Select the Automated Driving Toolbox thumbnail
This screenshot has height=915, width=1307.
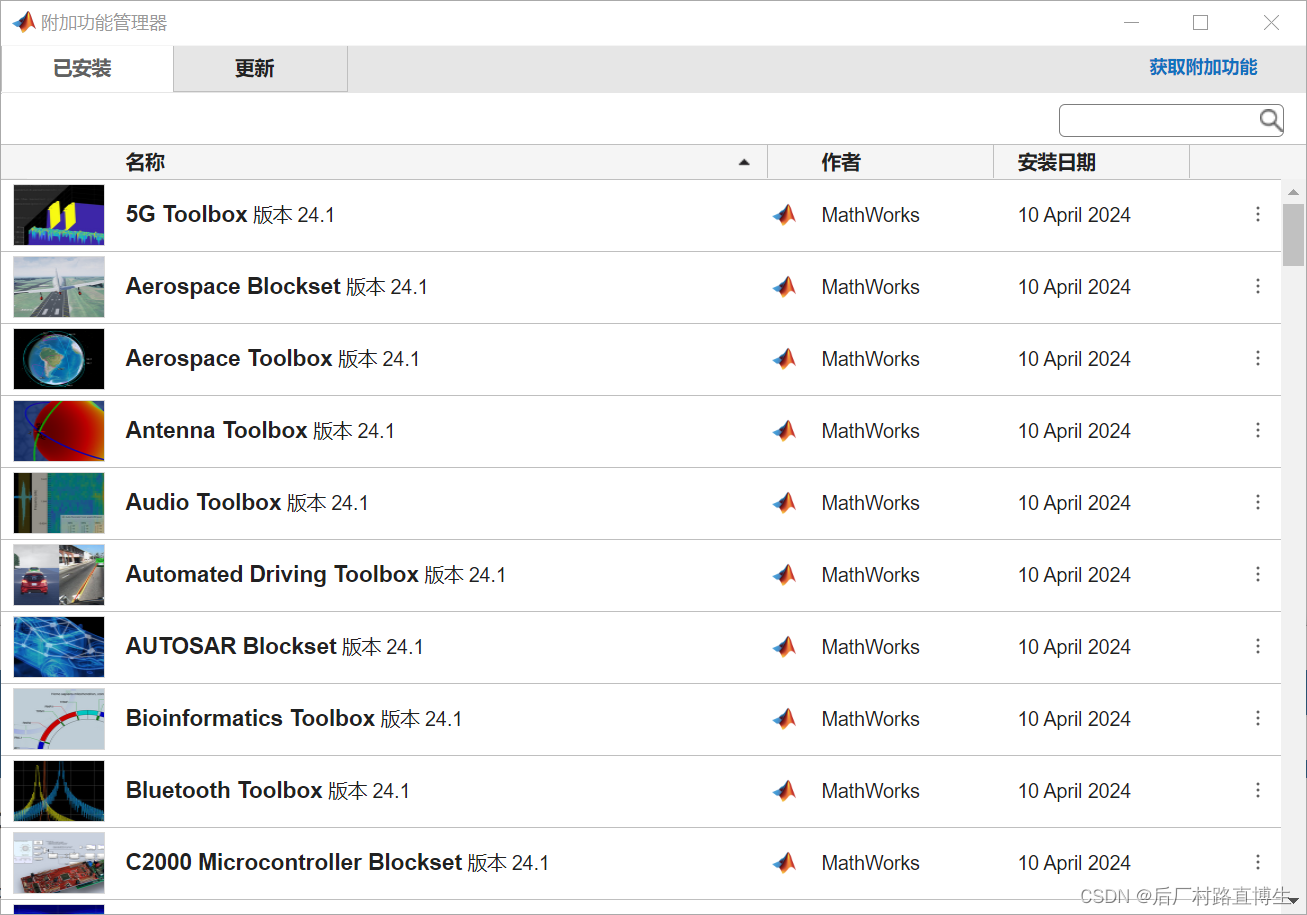(59, 575)
